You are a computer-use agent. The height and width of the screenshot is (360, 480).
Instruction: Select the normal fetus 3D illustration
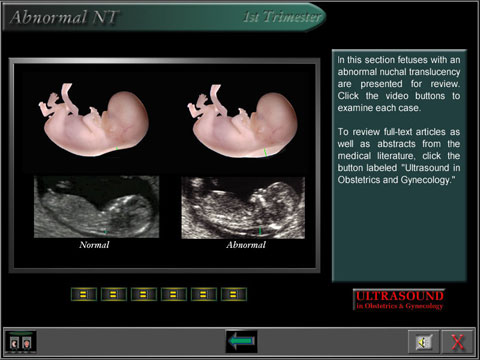[94, 119]
